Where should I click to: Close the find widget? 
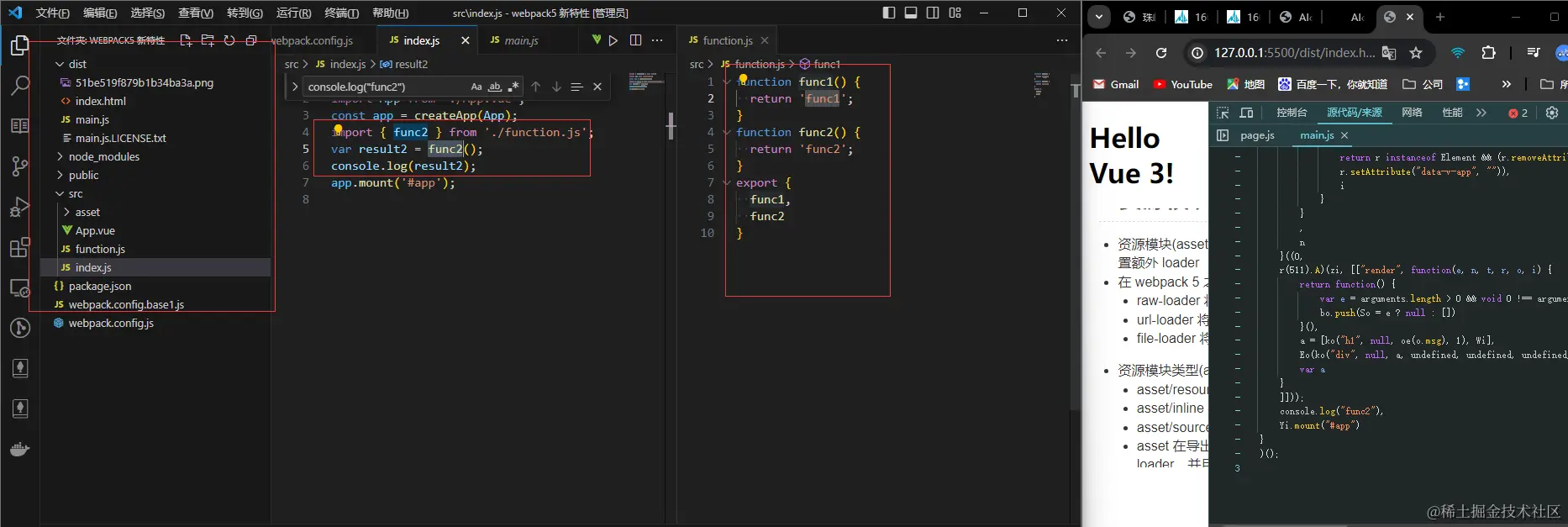(597, 87)
